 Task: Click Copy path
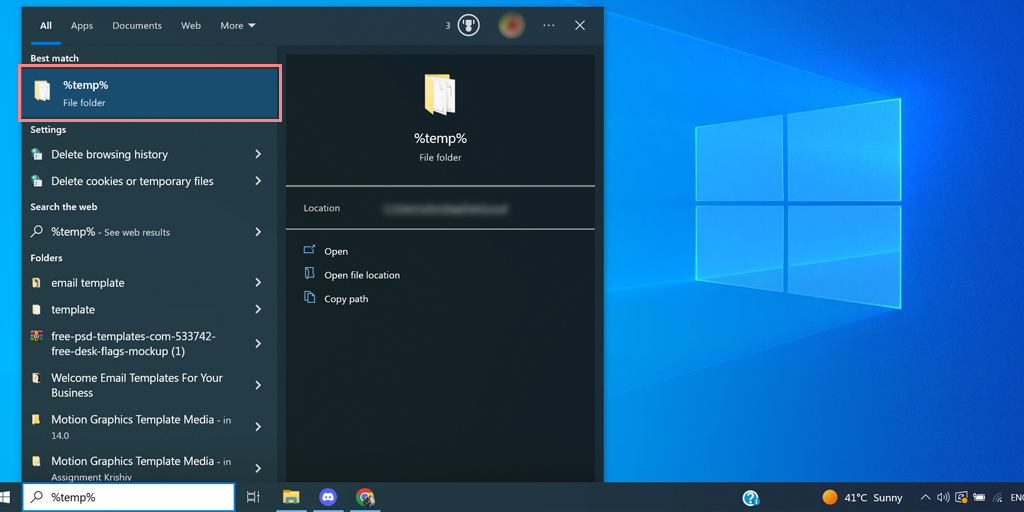(346, 299)
